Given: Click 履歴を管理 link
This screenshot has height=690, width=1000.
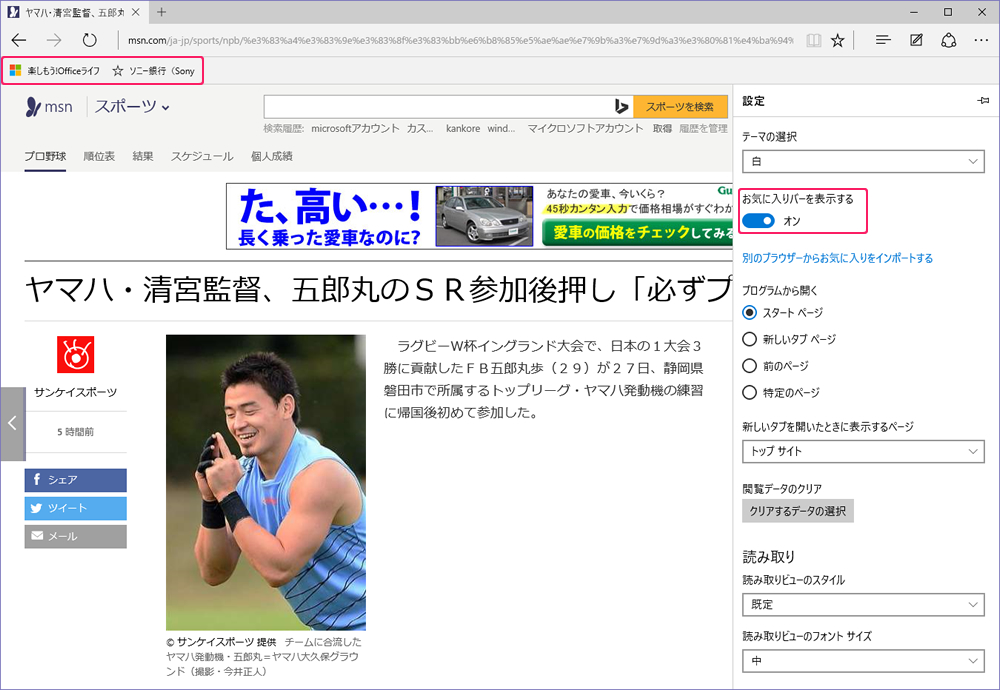Looking at the screenshot, I should coord(703,128).
